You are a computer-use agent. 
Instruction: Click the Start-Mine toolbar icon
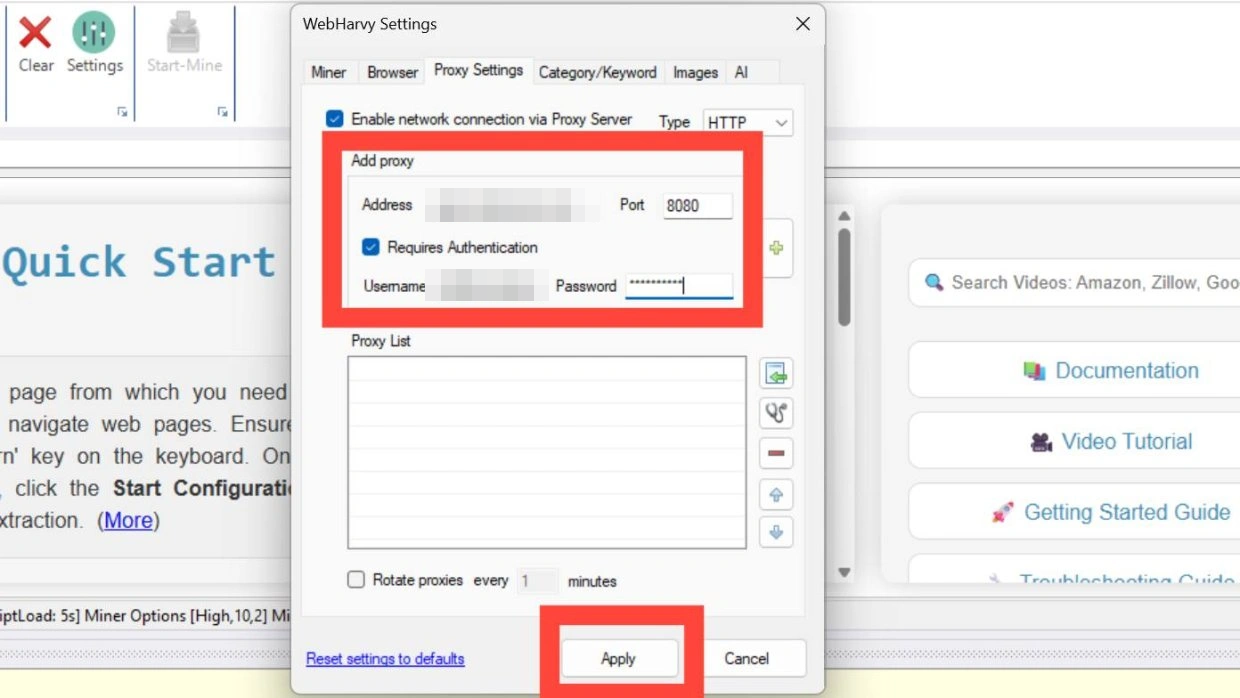pos(184,34)
